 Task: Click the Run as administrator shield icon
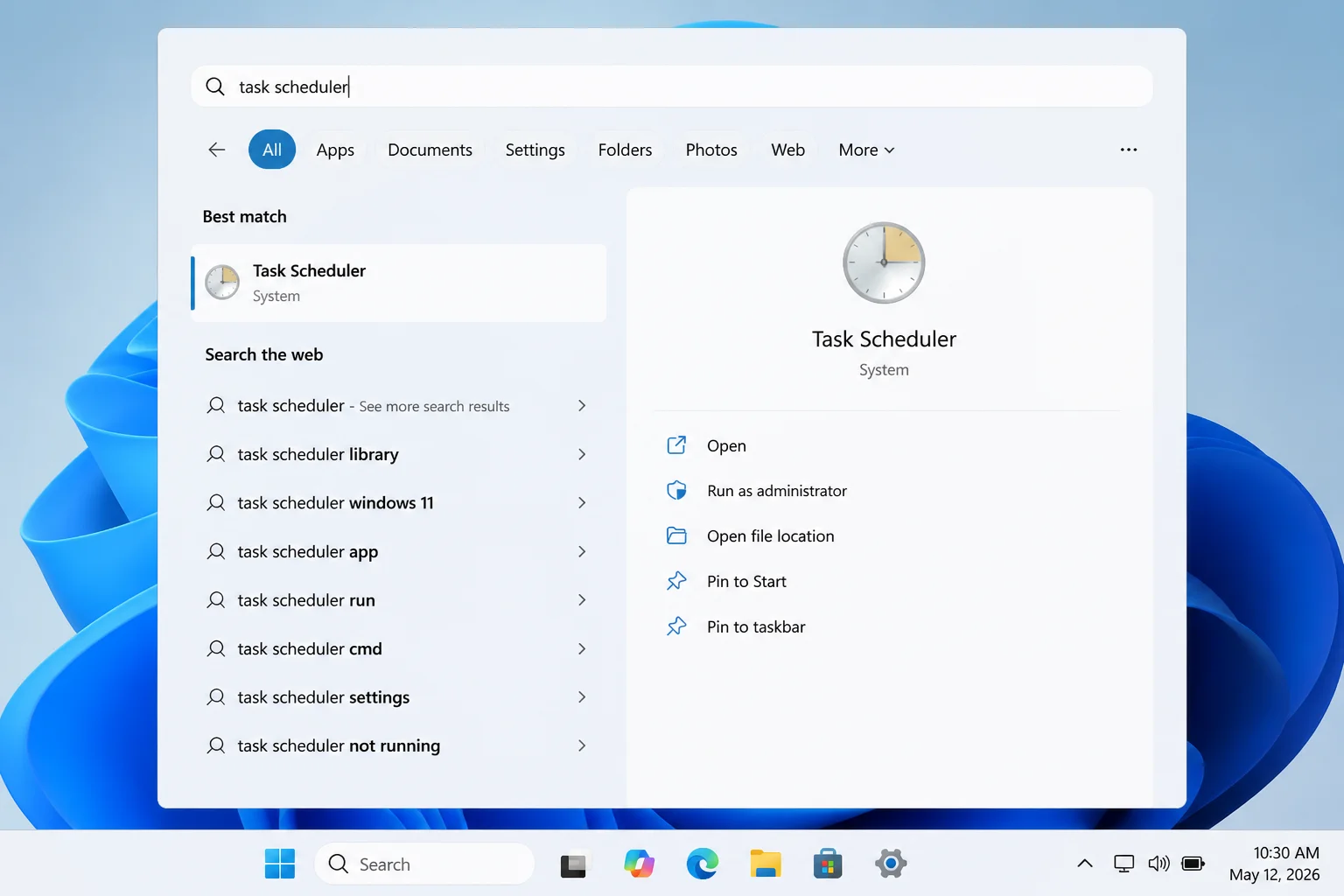(676, 491)
